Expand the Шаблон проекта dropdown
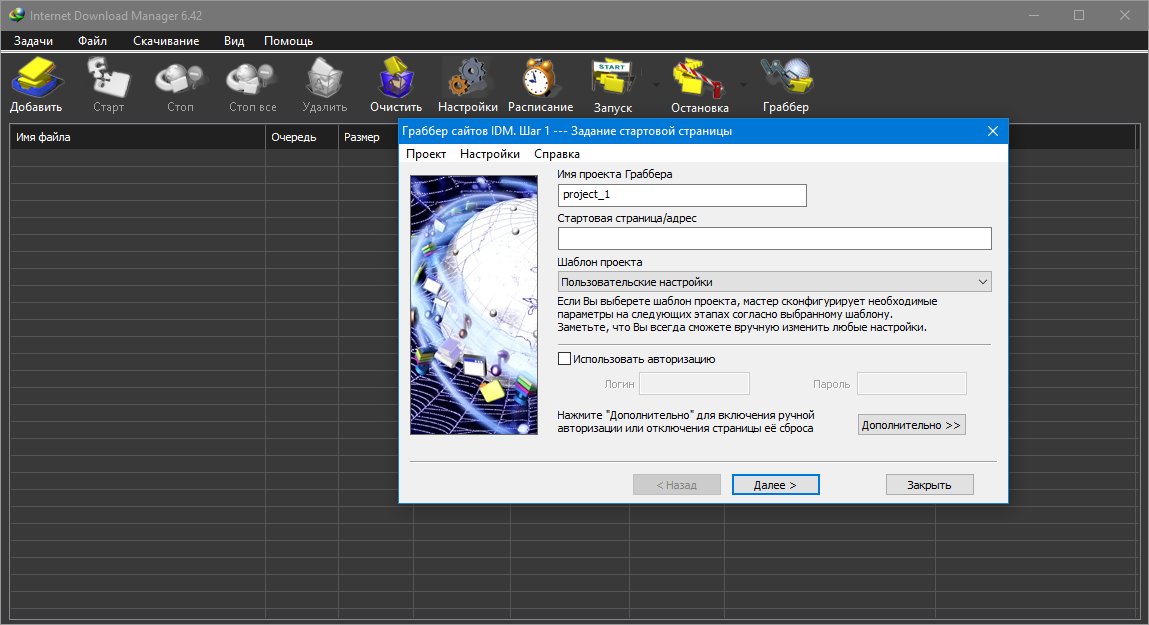This screenshot has height=625, width=1149. click(x=774, y=282)
